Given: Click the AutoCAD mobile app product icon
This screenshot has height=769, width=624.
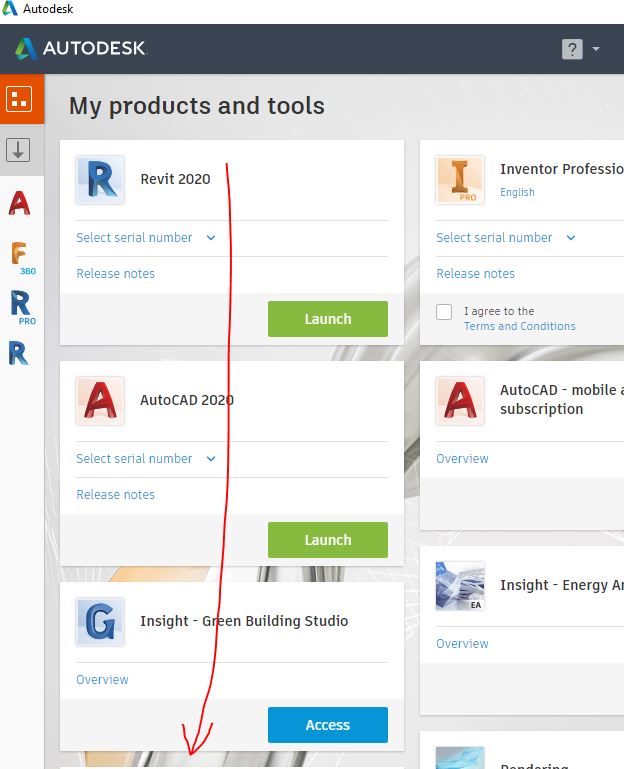Looking at the screenshot, I should tap(460, 401).
